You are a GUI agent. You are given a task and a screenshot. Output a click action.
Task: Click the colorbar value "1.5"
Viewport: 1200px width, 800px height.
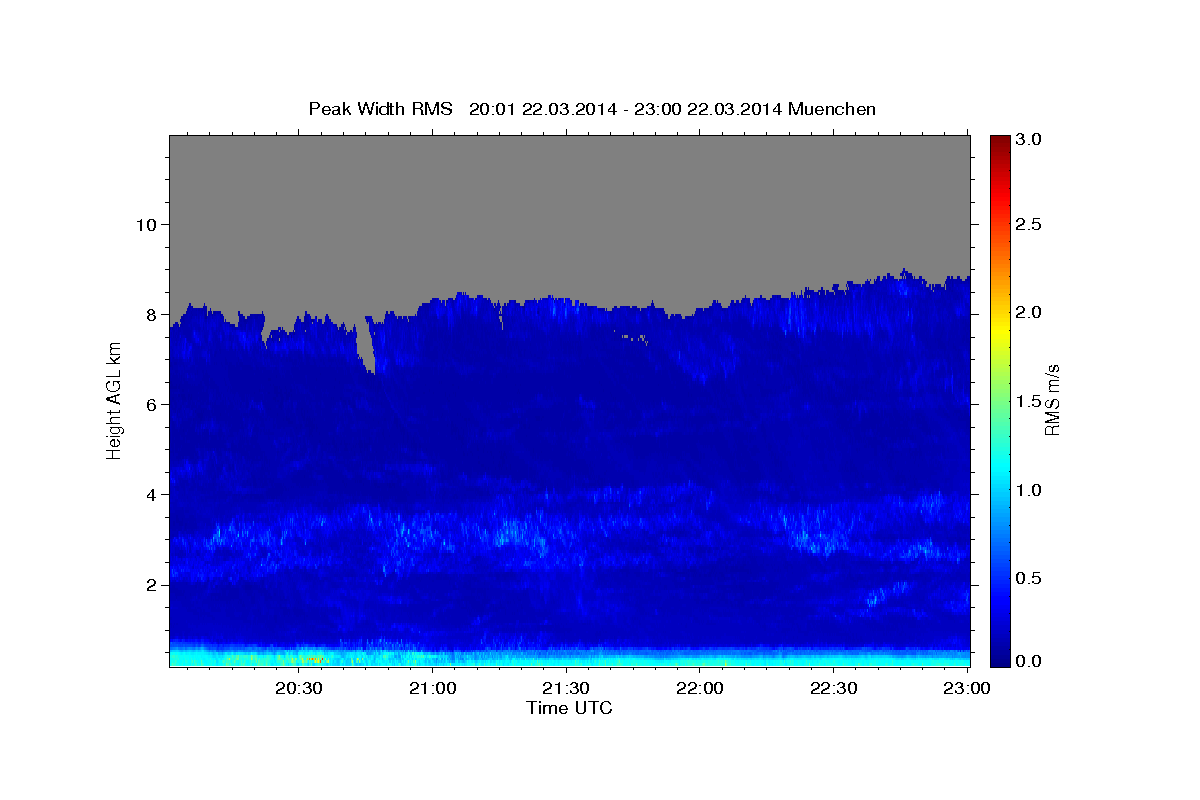pos(1028,401)
